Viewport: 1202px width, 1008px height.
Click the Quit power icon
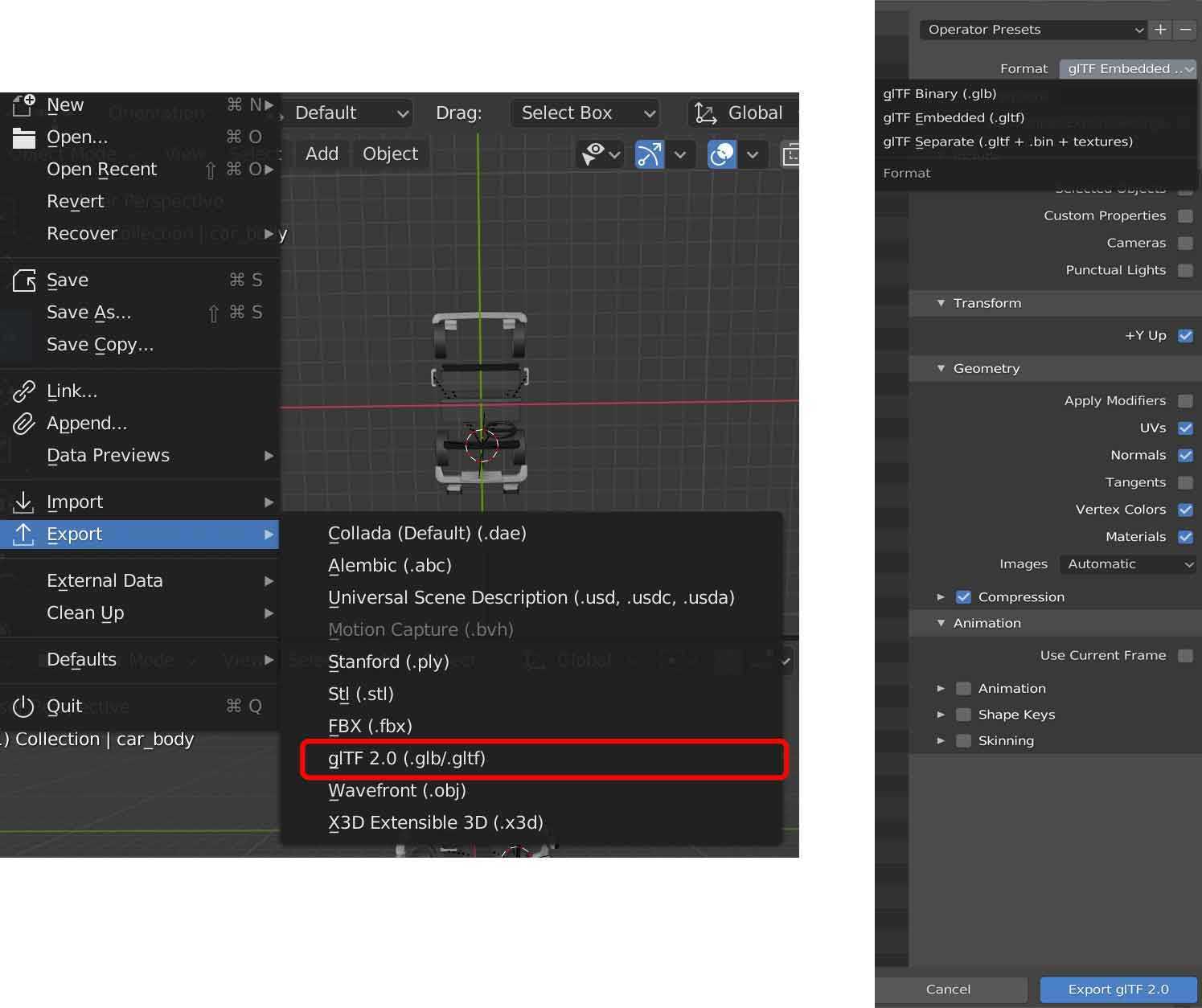click(23, 707)
